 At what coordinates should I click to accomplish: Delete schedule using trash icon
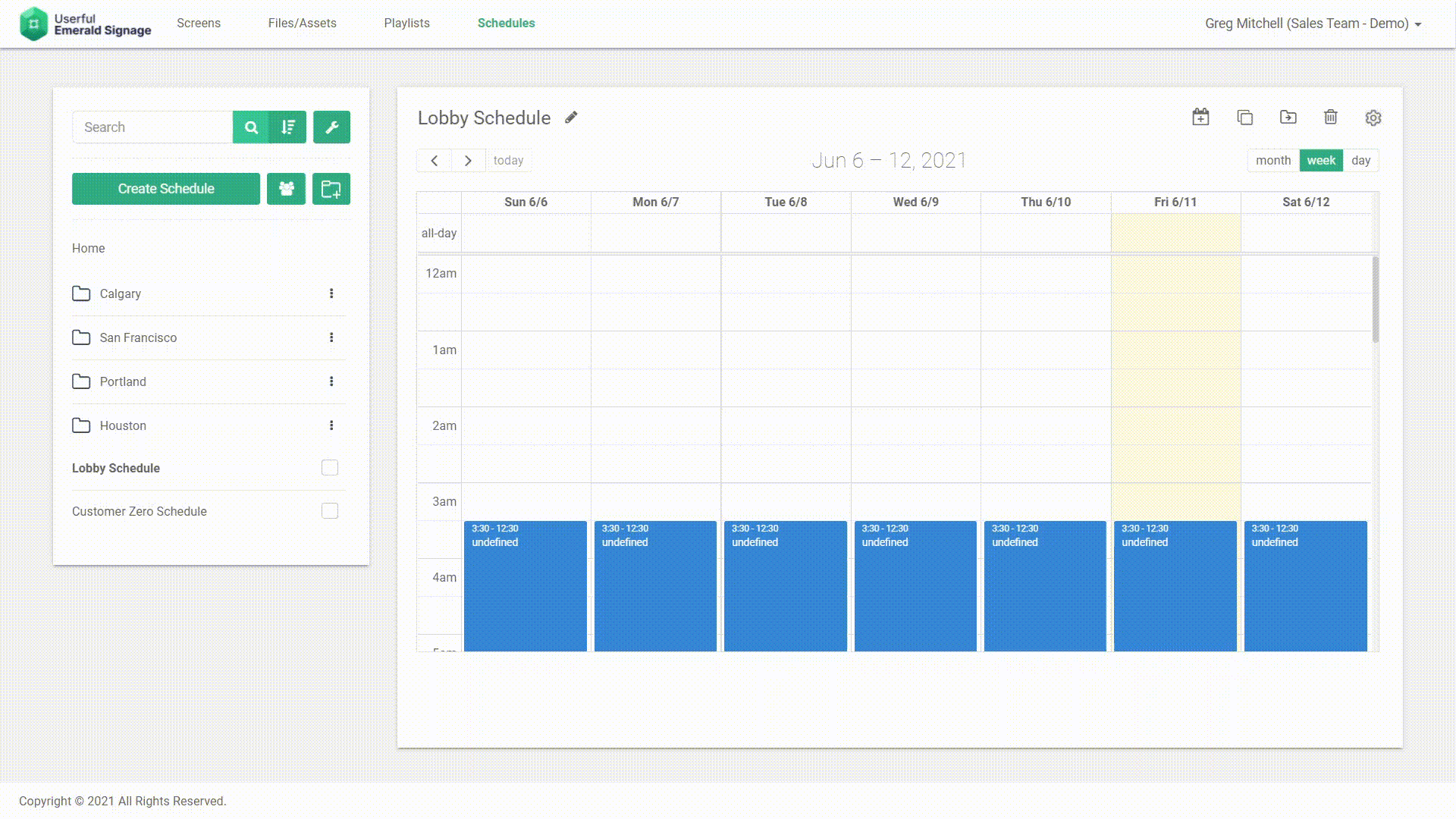(1330, 117)
